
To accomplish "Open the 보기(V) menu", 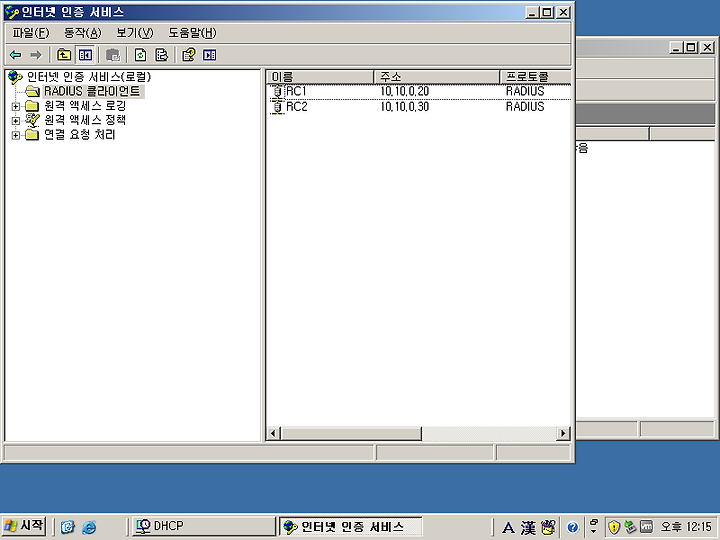I will click(x=135, y=33).
